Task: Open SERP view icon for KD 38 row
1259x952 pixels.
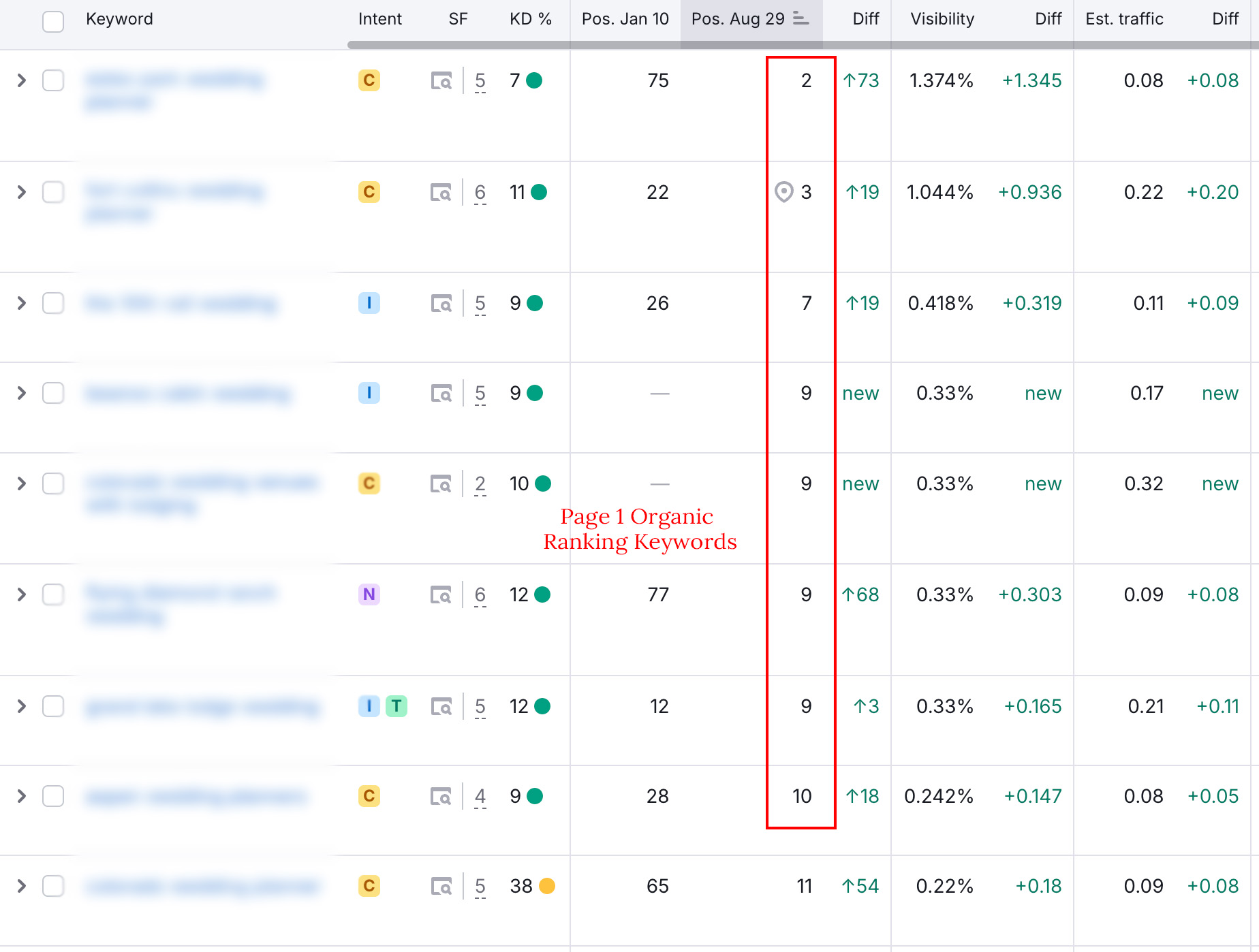Action: coord(441,887)
